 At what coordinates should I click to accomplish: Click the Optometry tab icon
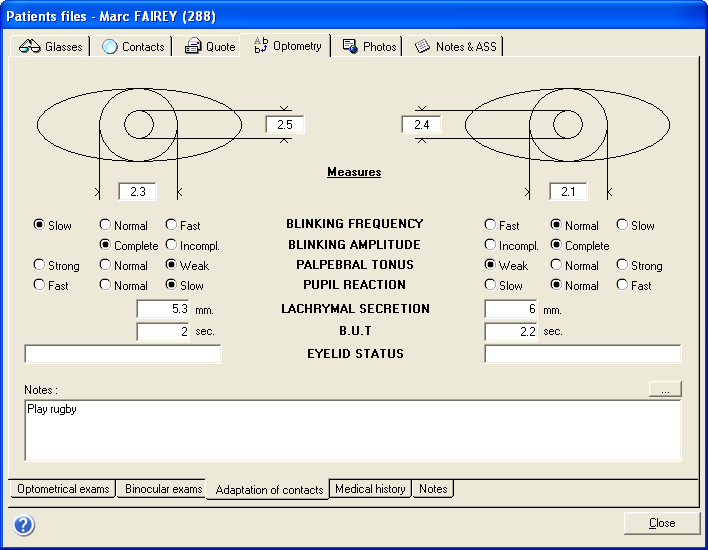261,46
